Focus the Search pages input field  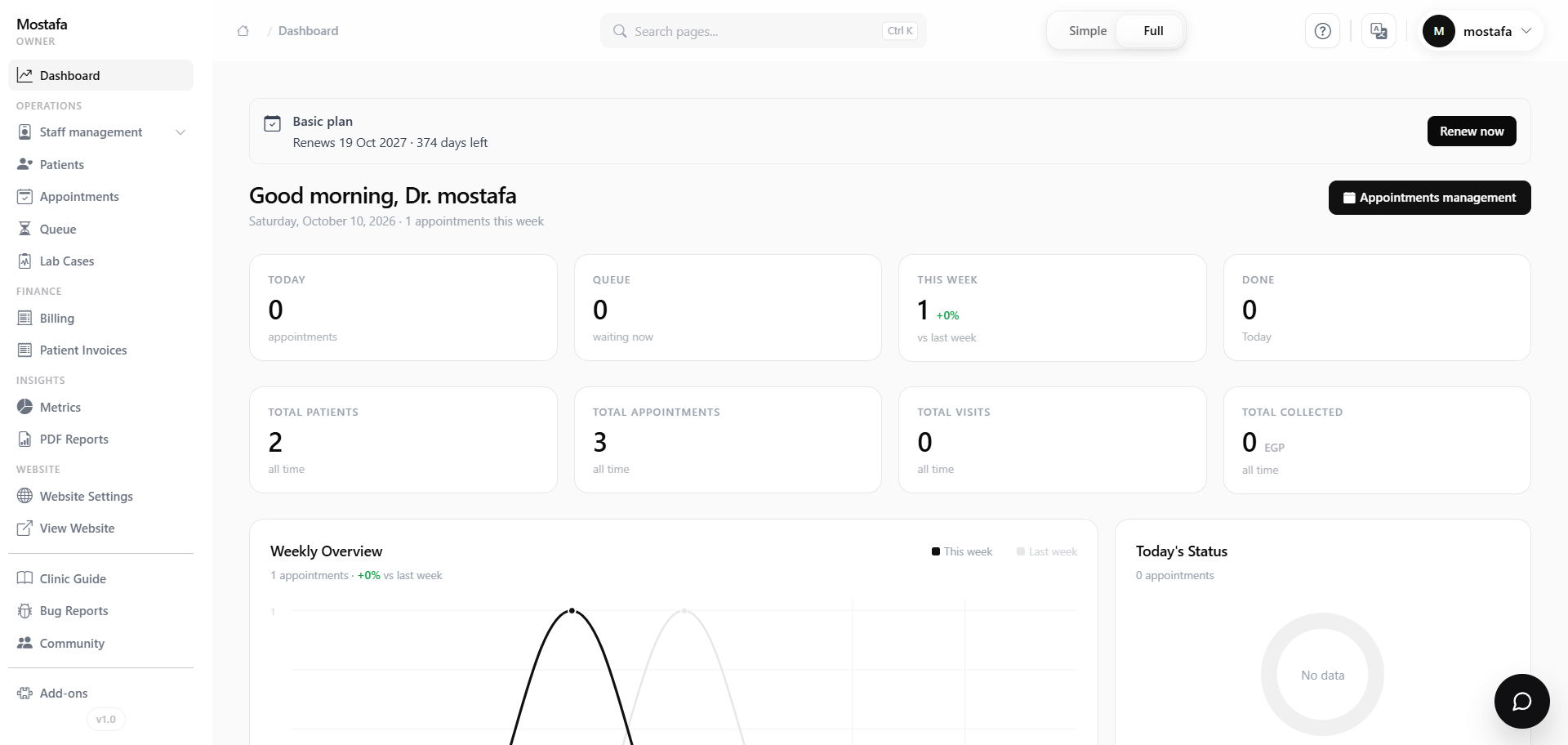pyautogui.click(x=763, y=31)
